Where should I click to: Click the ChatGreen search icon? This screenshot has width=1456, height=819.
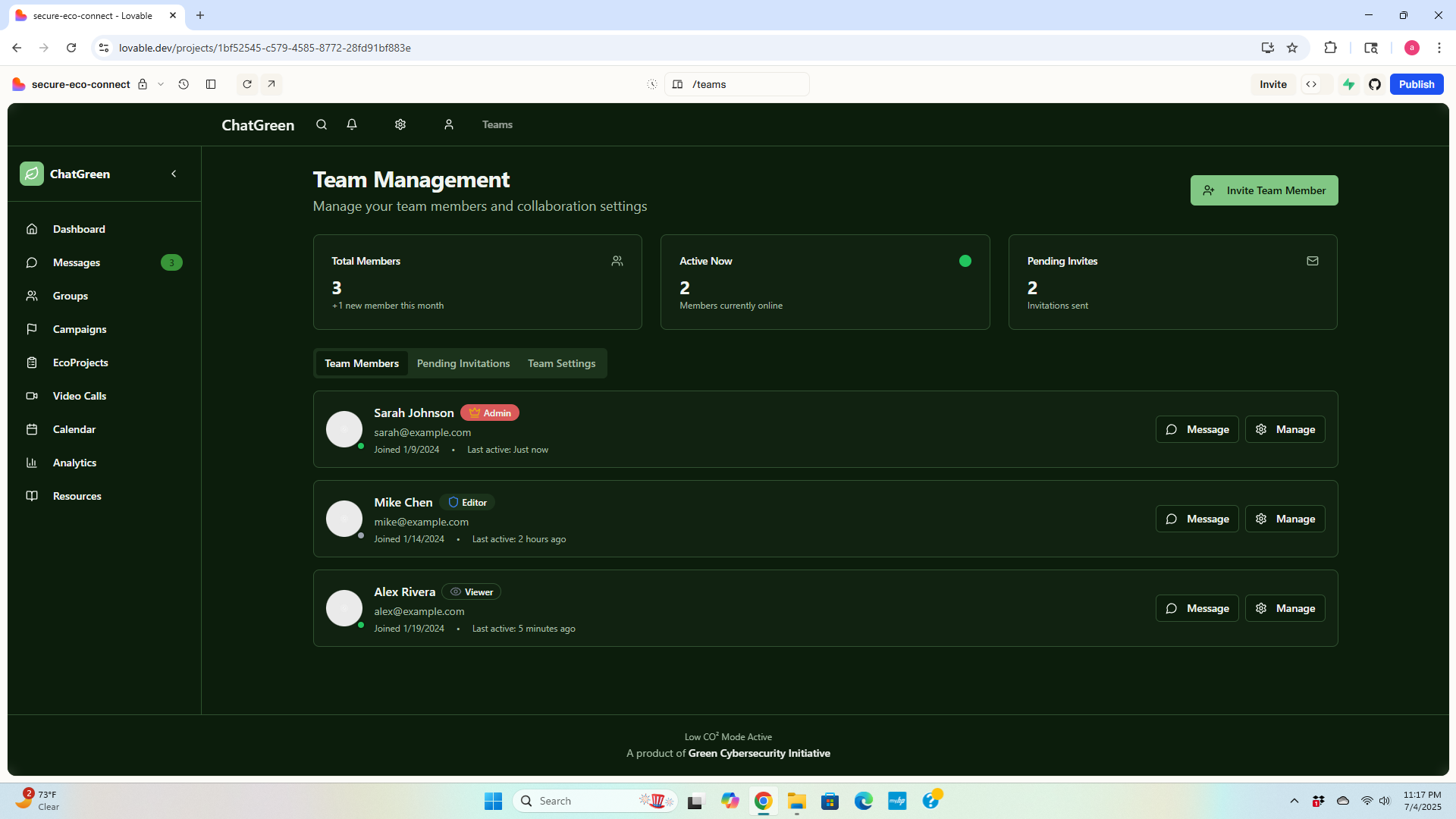pyautogui.click(x=322, y=124)
